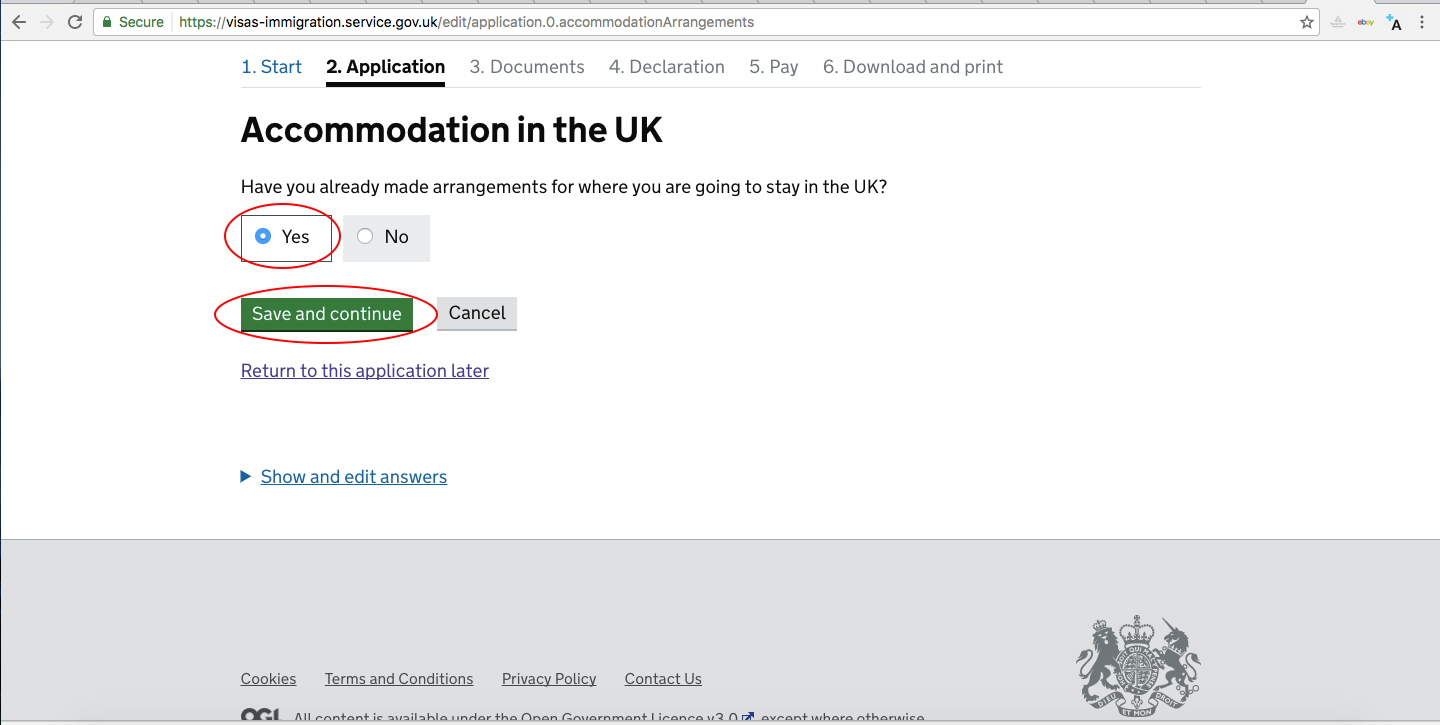The width and height of the screenshot is (1440, 725).
Task: Bookmark this page with the star icon
Action: (1307, 22)
